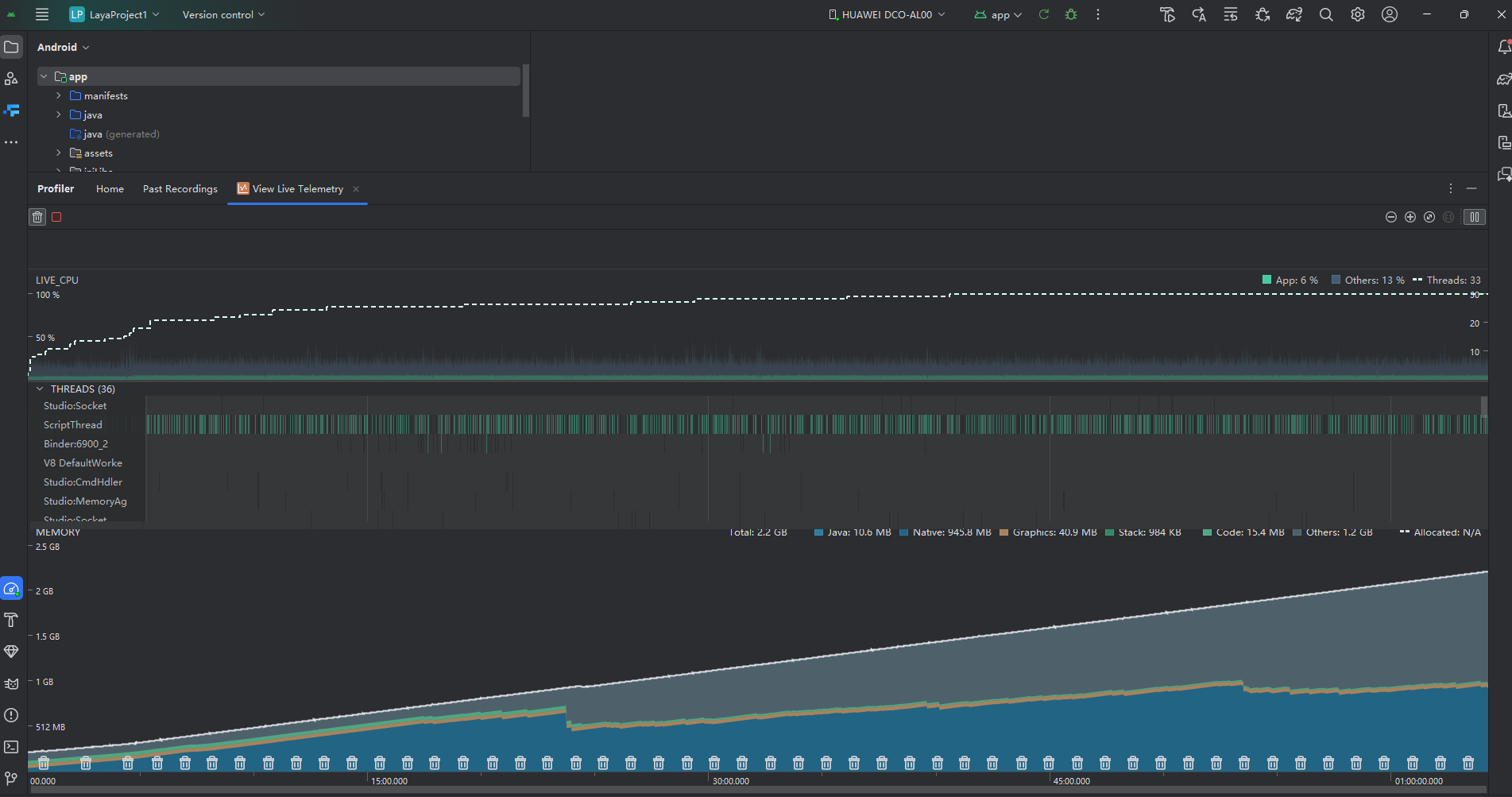The width and height of the screenshot is (1512, 797).
Task: Open the Version control menu
Action: pos(223,14)
